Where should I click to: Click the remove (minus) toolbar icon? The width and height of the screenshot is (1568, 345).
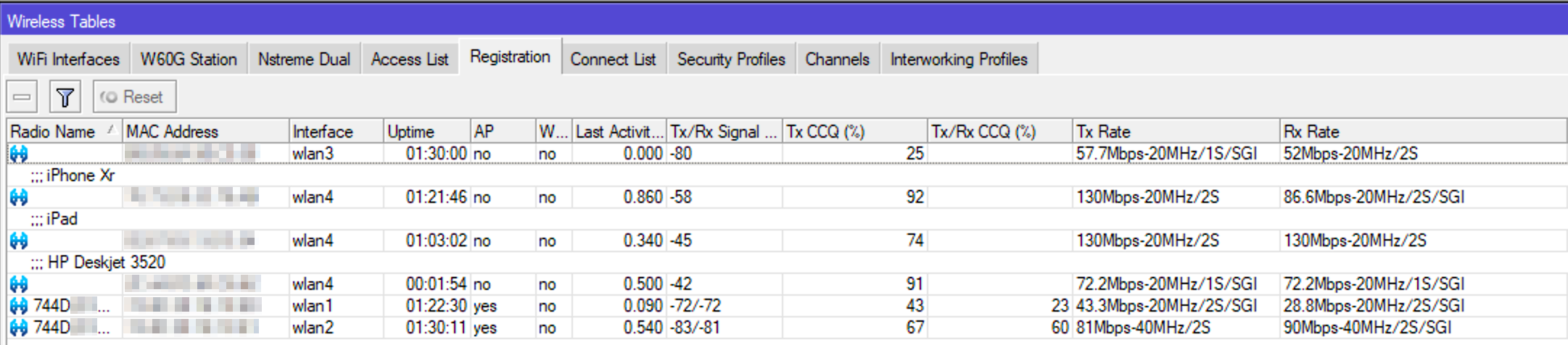(22, 97)
